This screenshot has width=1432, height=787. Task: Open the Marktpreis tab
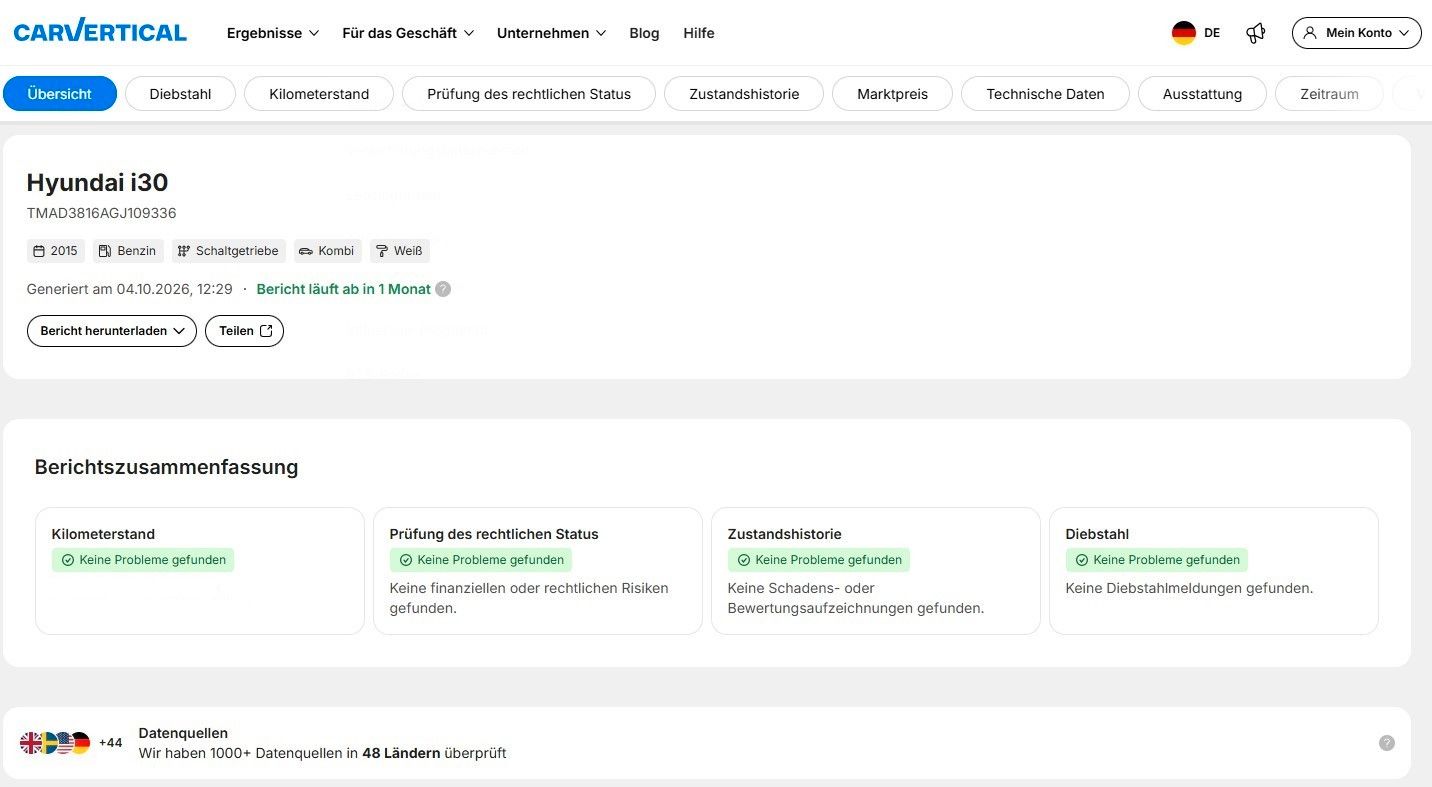[892, 94]
